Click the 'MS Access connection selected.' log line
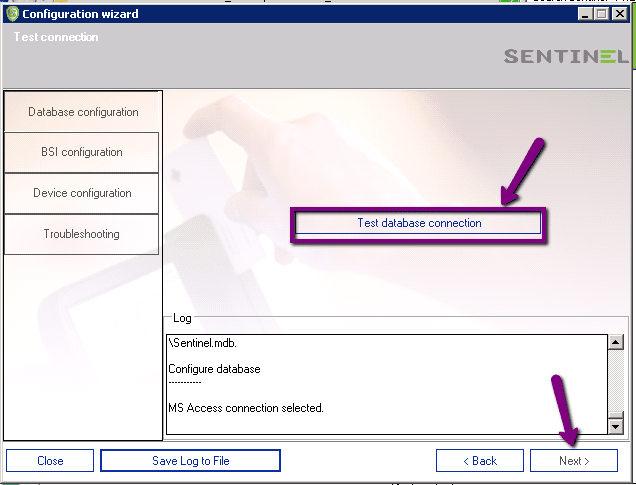 tap(246, 408)
